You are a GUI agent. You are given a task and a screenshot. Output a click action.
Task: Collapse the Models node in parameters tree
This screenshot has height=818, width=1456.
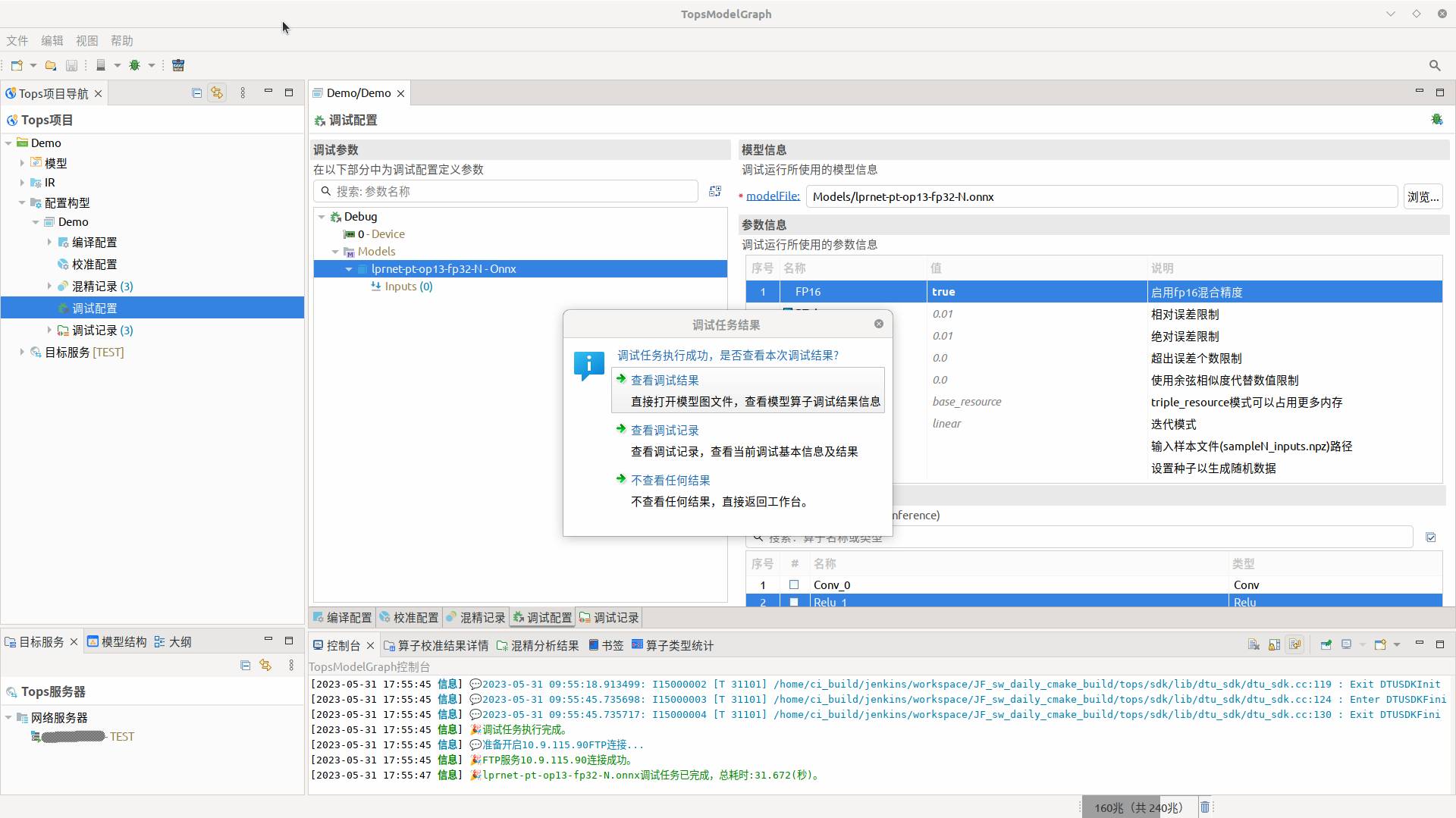tap(335, 252)
